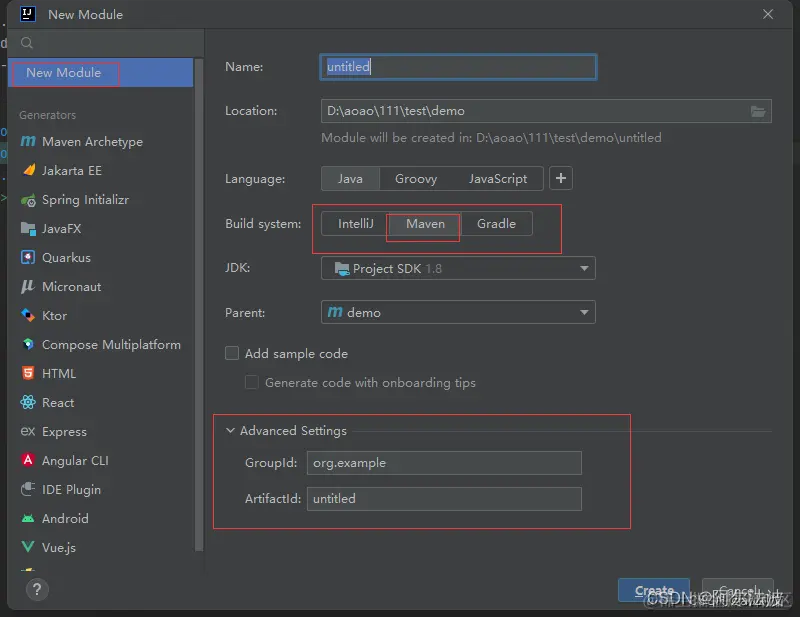Click the Name input field
This screenshot has width=800, height=617.
[x=458, y=67]
